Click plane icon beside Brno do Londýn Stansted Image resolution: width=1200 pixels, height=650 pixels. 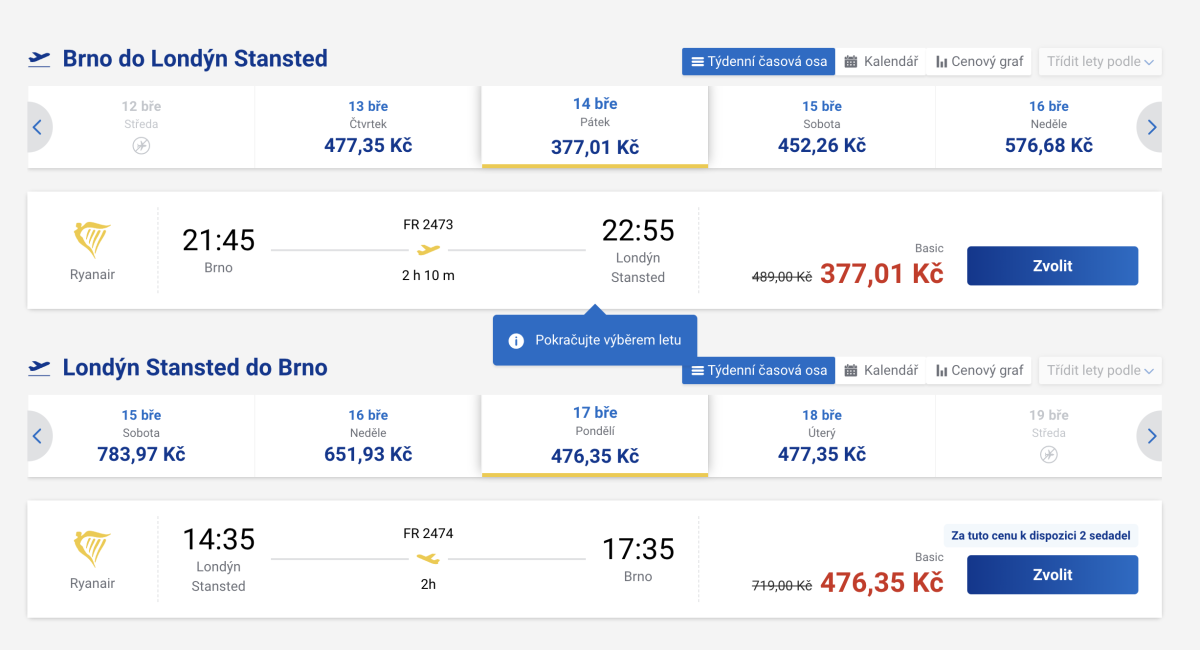point(40,59)
